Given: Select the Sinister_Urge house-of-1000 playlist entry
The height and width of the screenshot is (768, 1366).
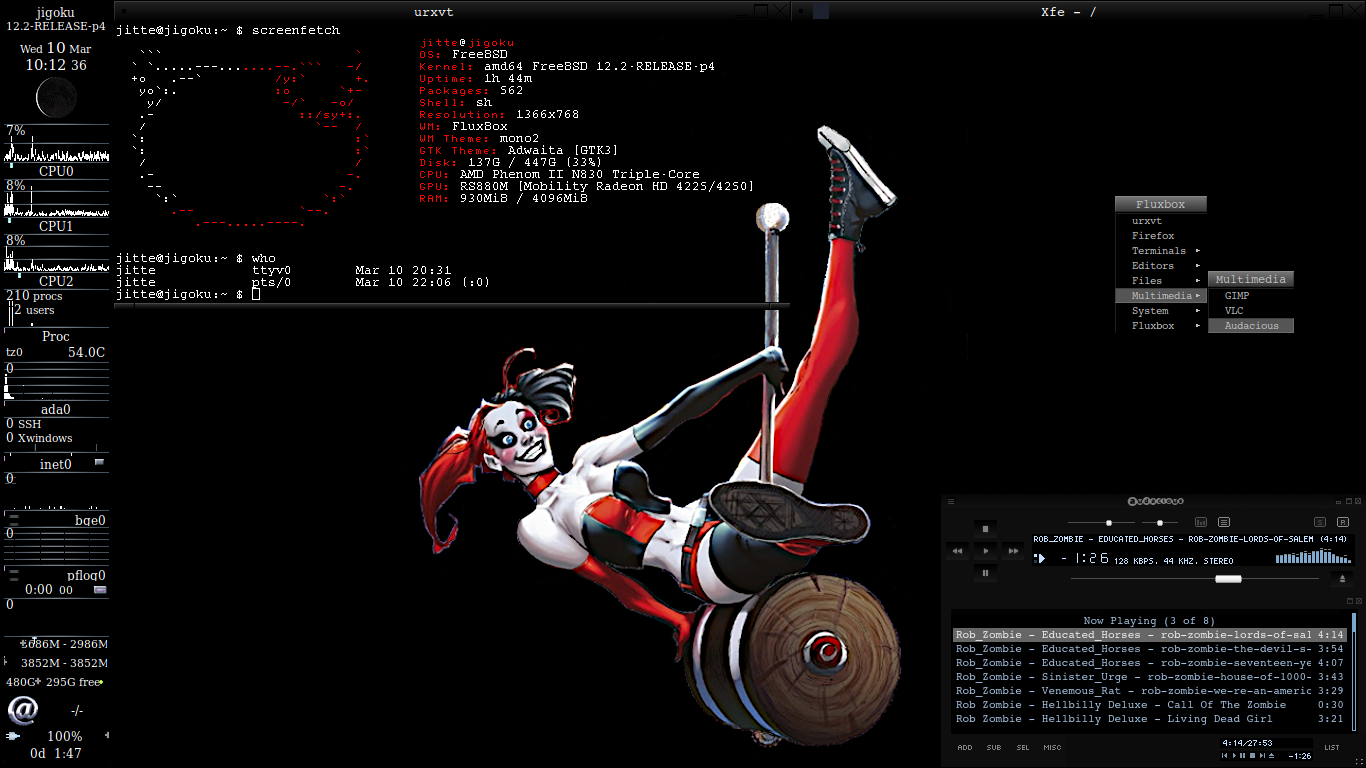Looking at the screenshot, I should [1150, 677].
